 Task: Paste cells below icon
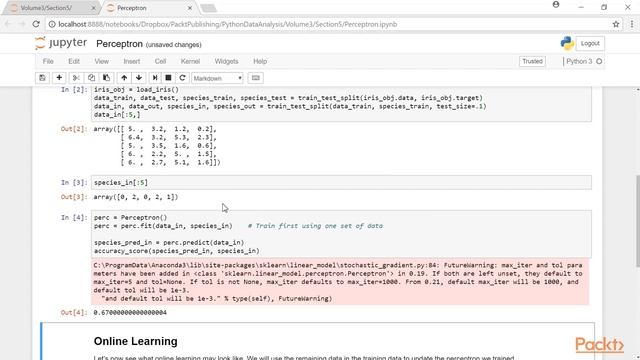pyautogui.click(x=107, y=78)
